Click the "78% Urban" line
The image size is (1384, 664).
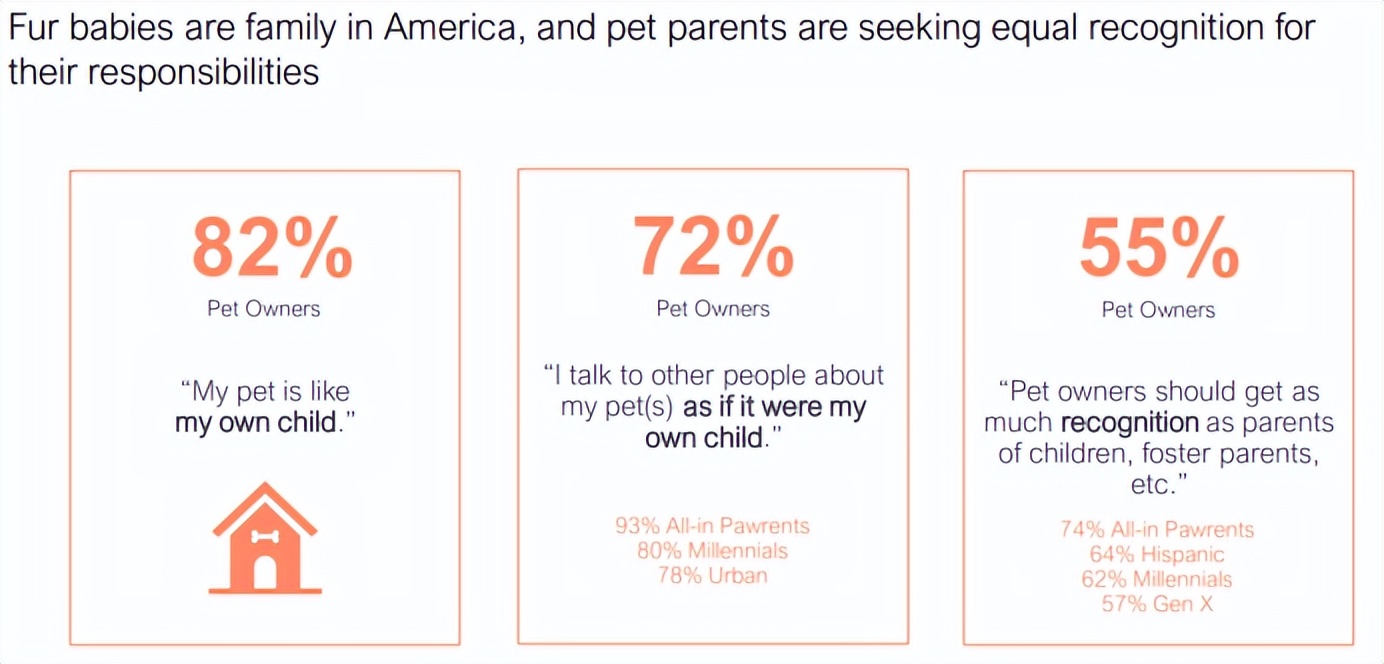point(712,575)
